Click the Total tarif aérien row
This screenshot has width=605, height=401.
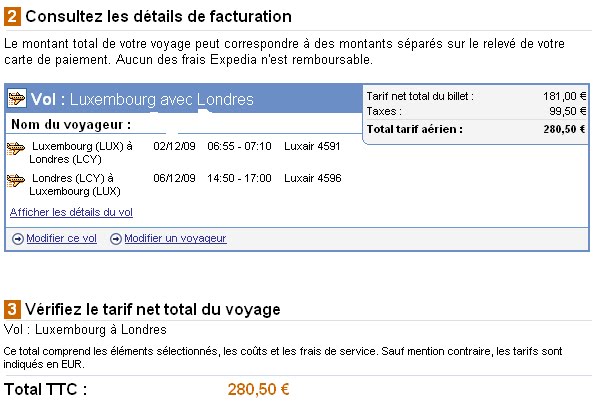(x=476, y=129)
